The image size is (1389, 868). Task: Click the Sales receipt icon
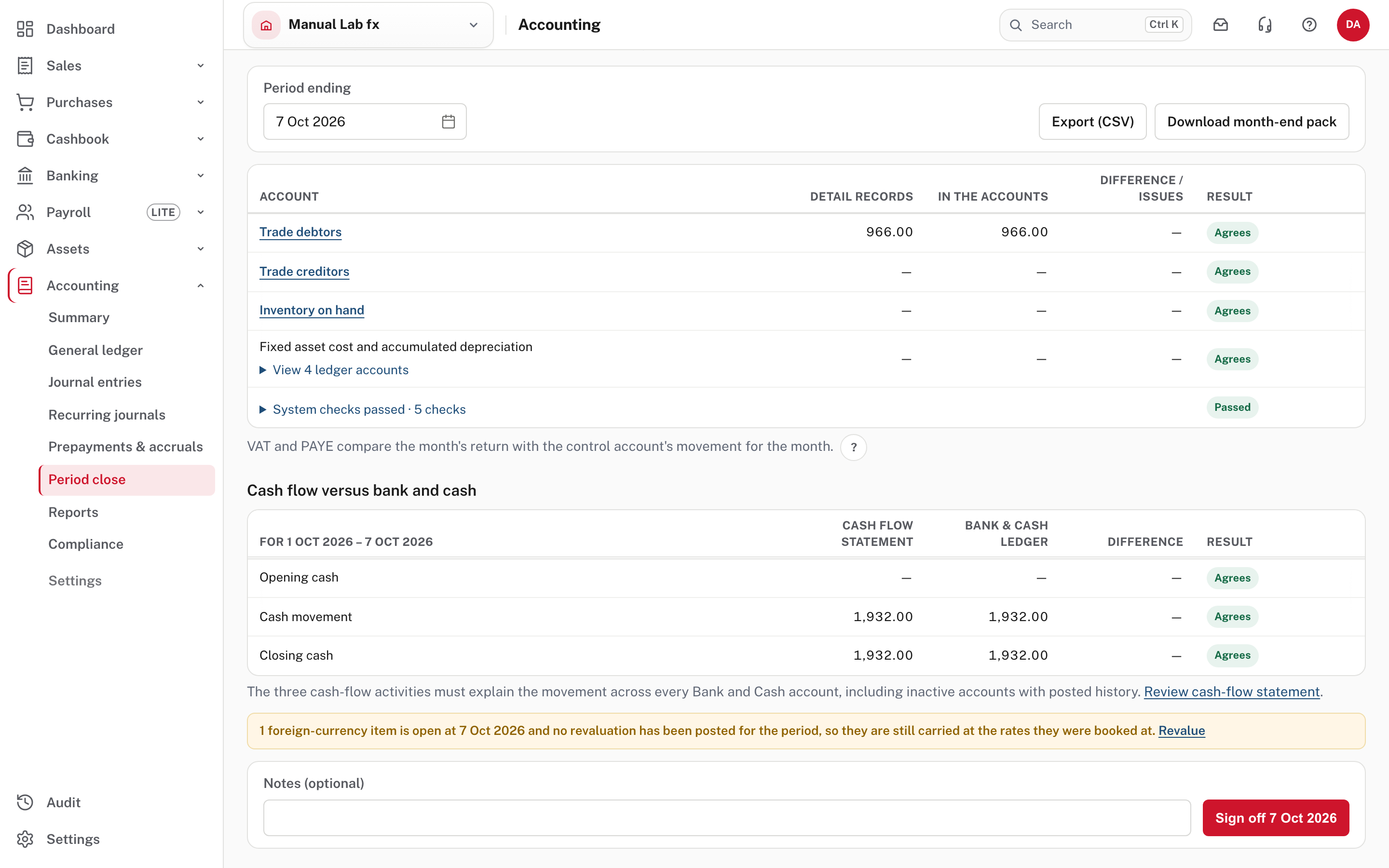tap(25, 66)
